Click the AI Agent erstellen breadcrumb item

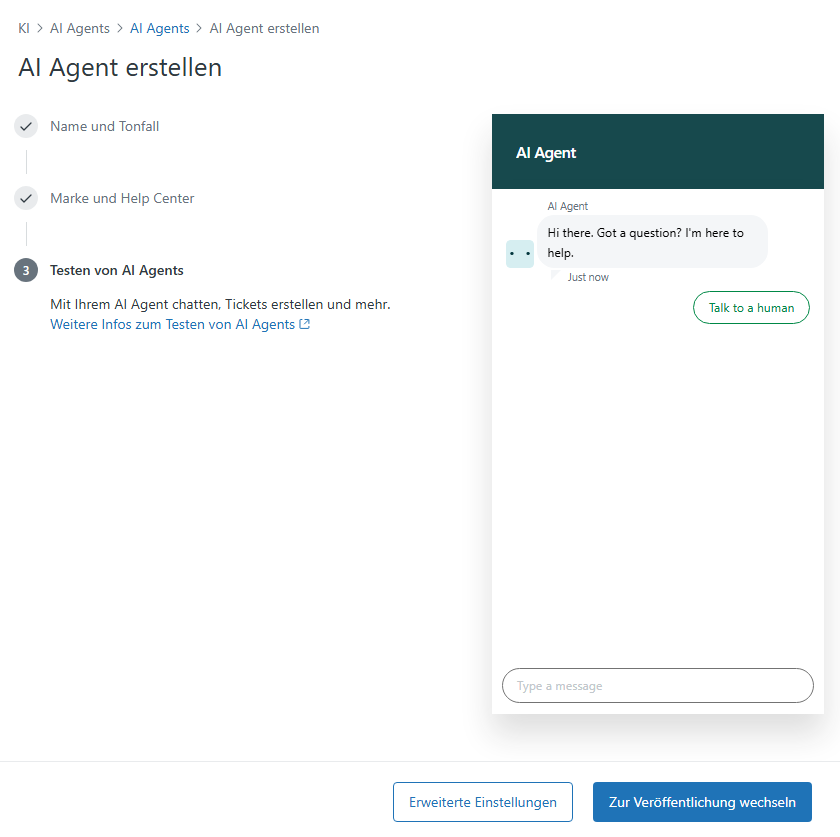pos(264,28)
